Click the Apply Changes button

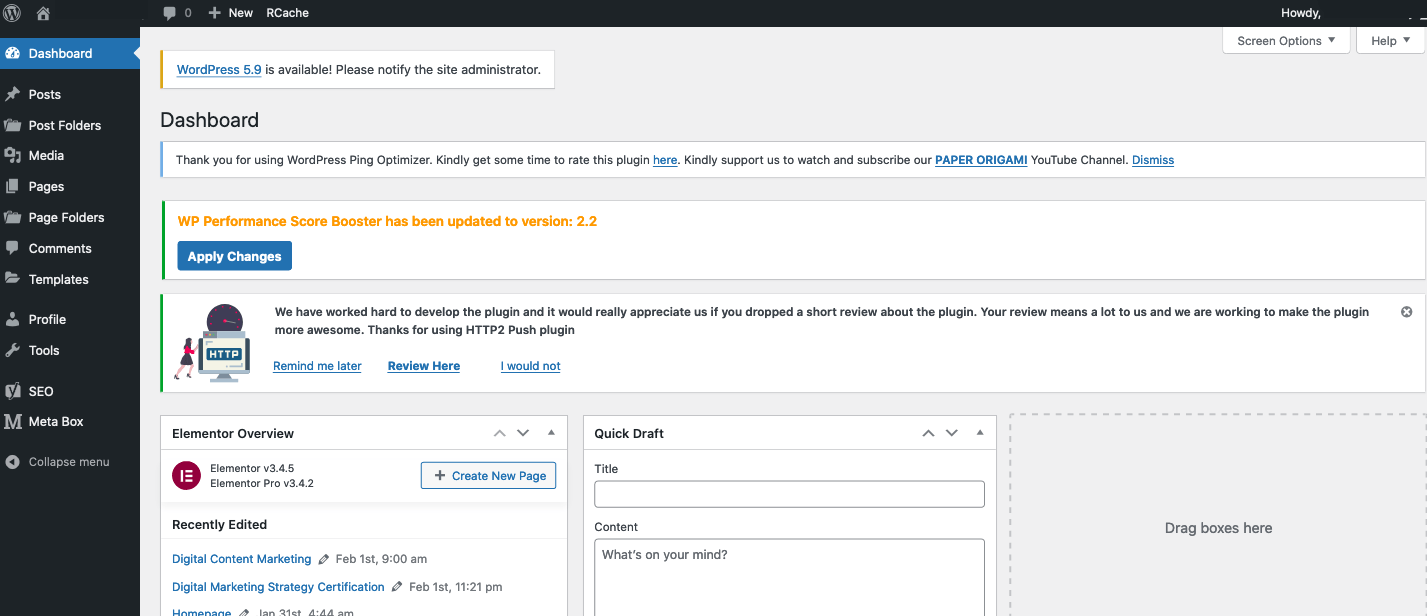tap(234, 256)
